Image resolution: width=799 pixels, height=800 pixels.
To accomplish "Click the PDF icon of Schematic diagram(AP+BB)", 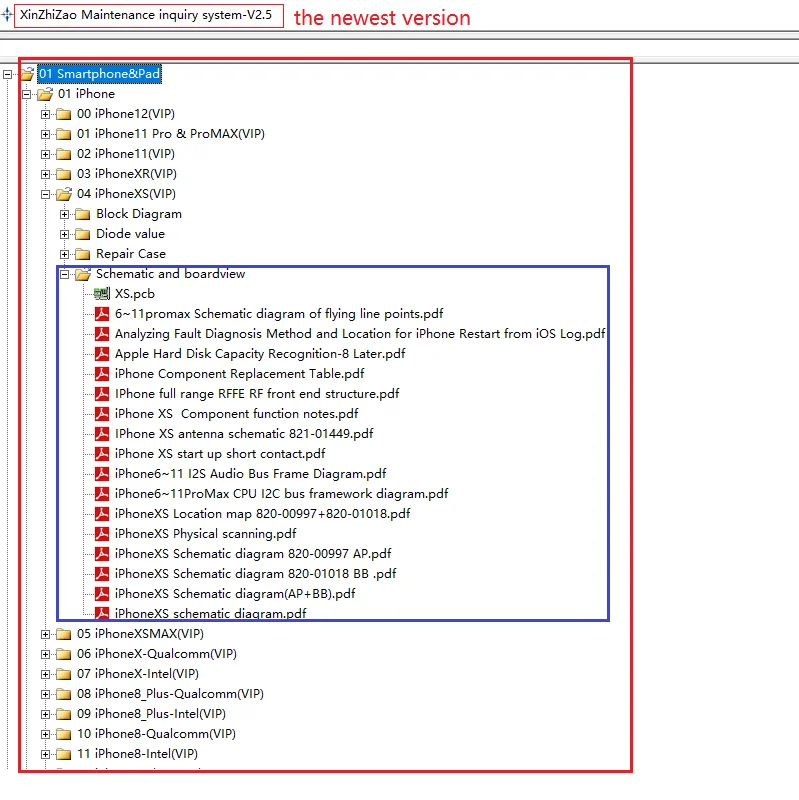I will (102, 593).
